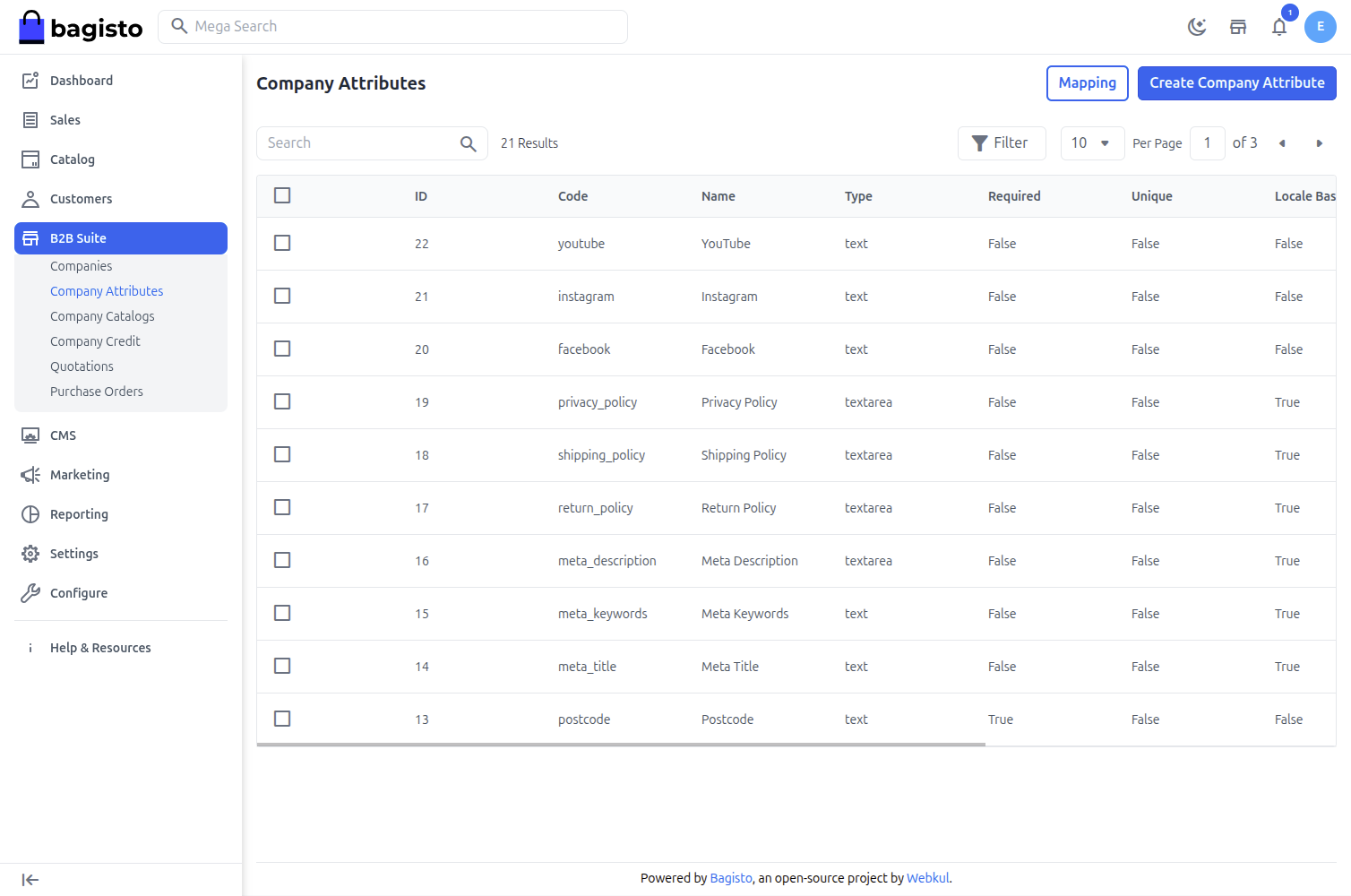
Task: Sort by Name column header
Action: click(x=719, y=196)
